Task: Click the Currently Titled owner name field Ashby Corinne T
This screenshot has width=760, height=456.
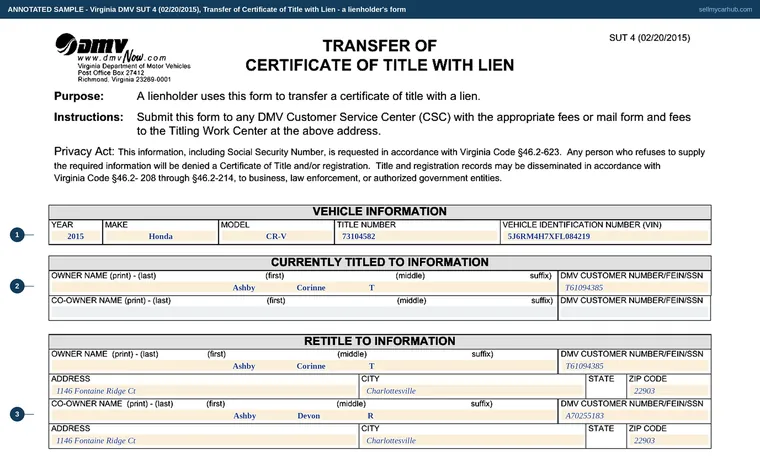Action: coord(303,288)
